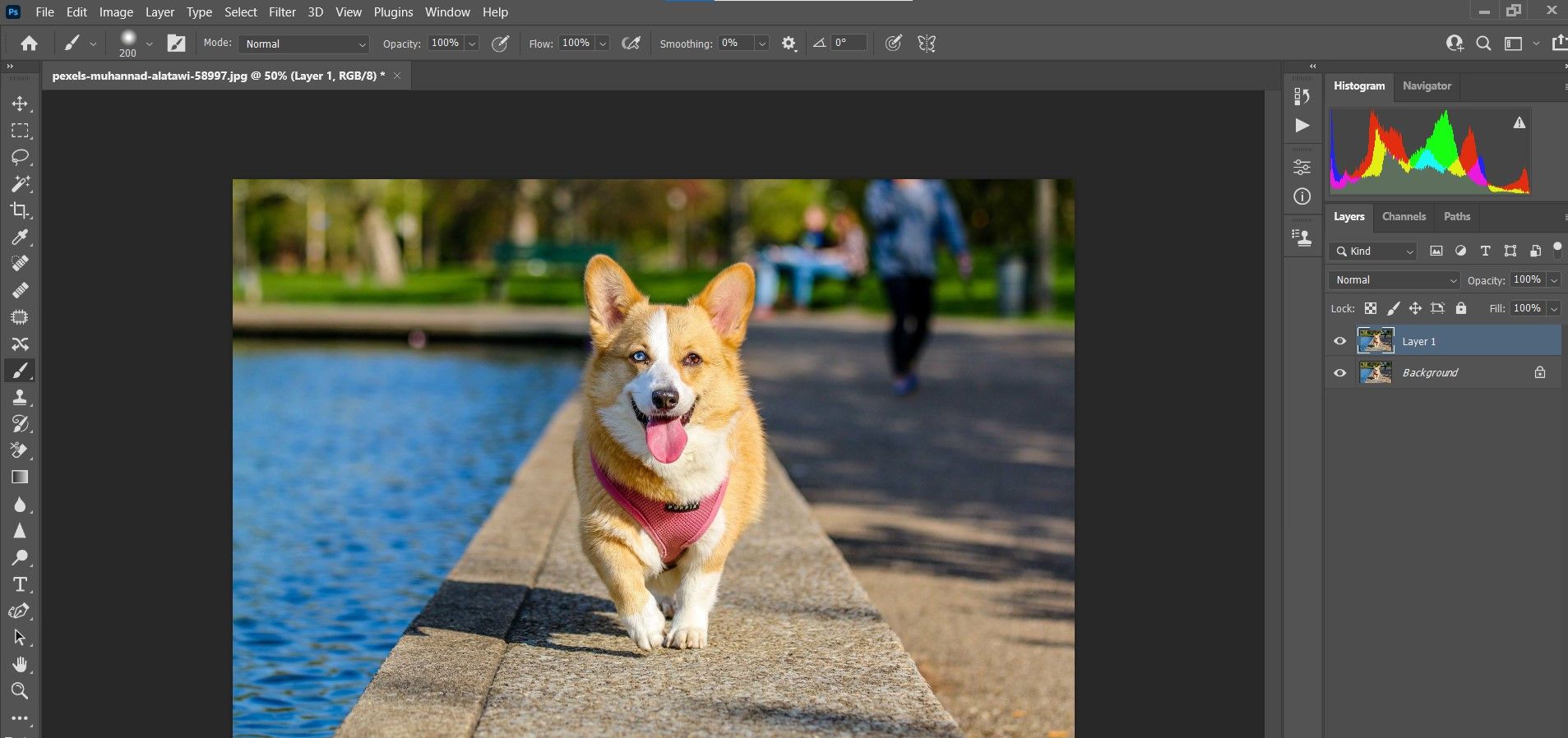Viewport: 1568px width, 738px height.
Task: Switch to the Navigator tab
Action: (1427, 86)
